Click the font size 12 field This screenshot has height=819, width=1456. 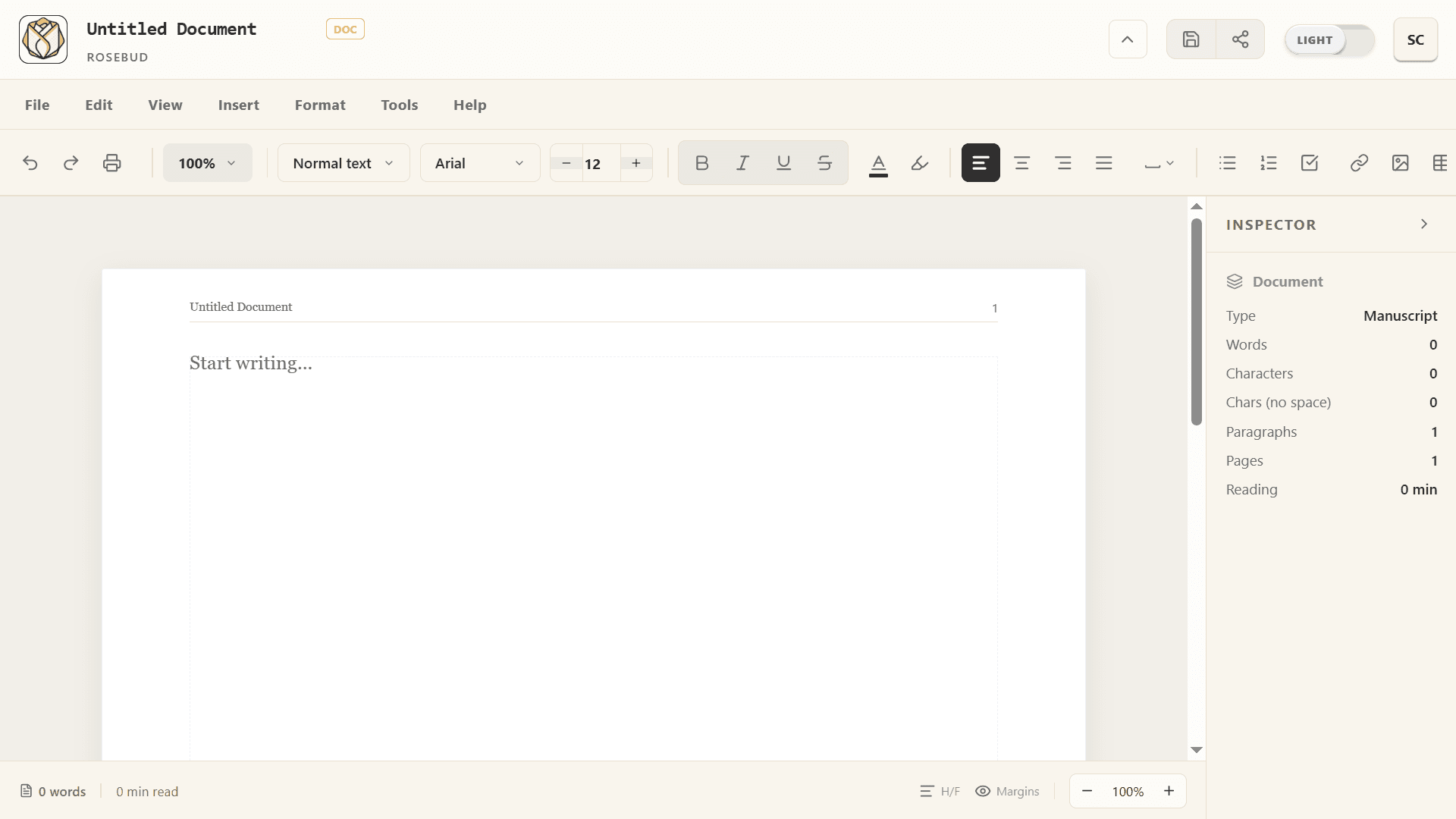point(601,163)
